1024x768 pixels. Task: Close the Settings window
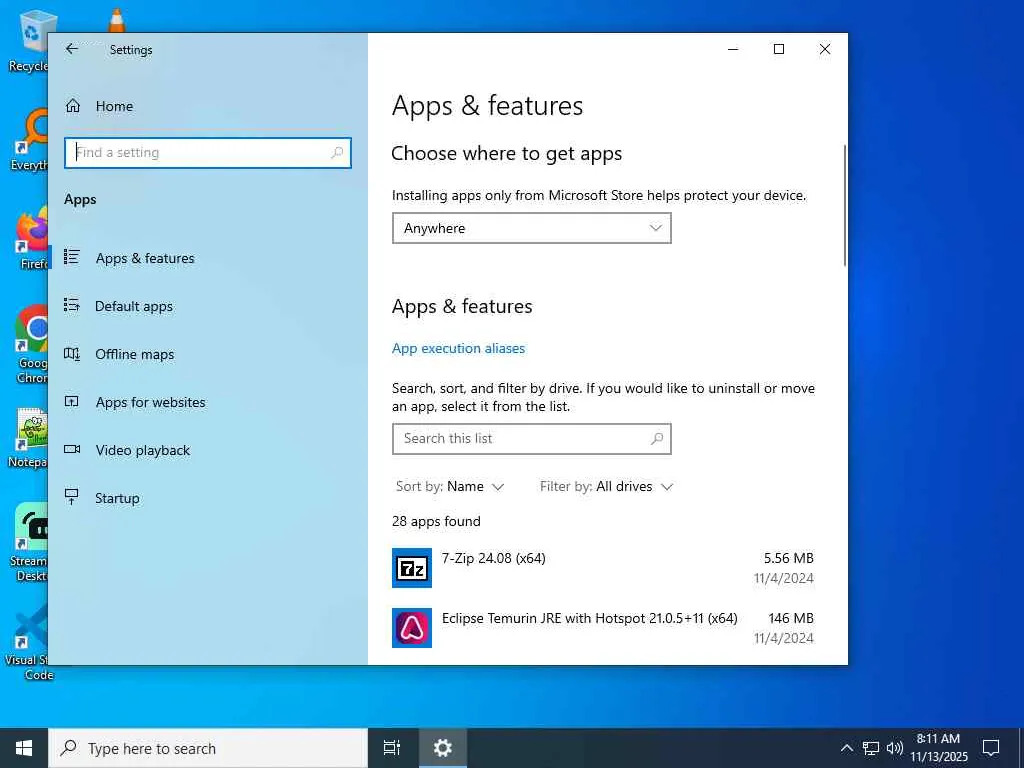825,49
